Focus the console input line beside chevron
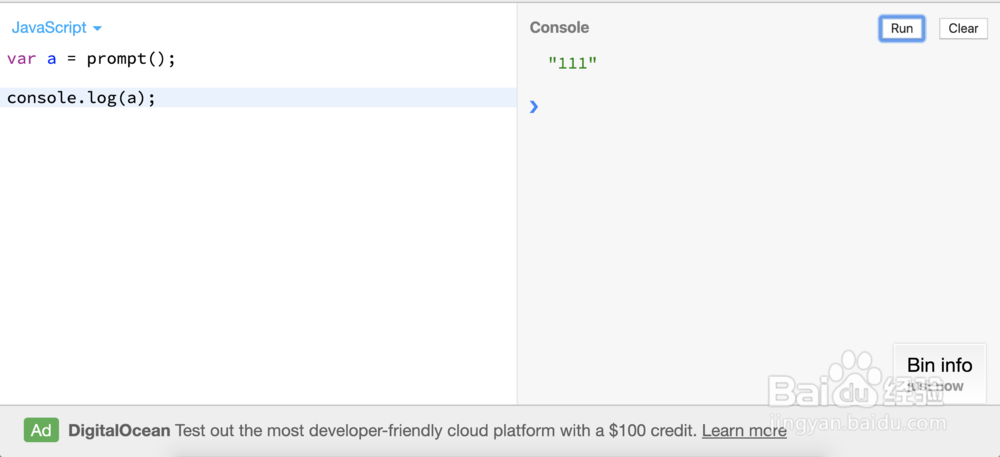 coord(700,106)
